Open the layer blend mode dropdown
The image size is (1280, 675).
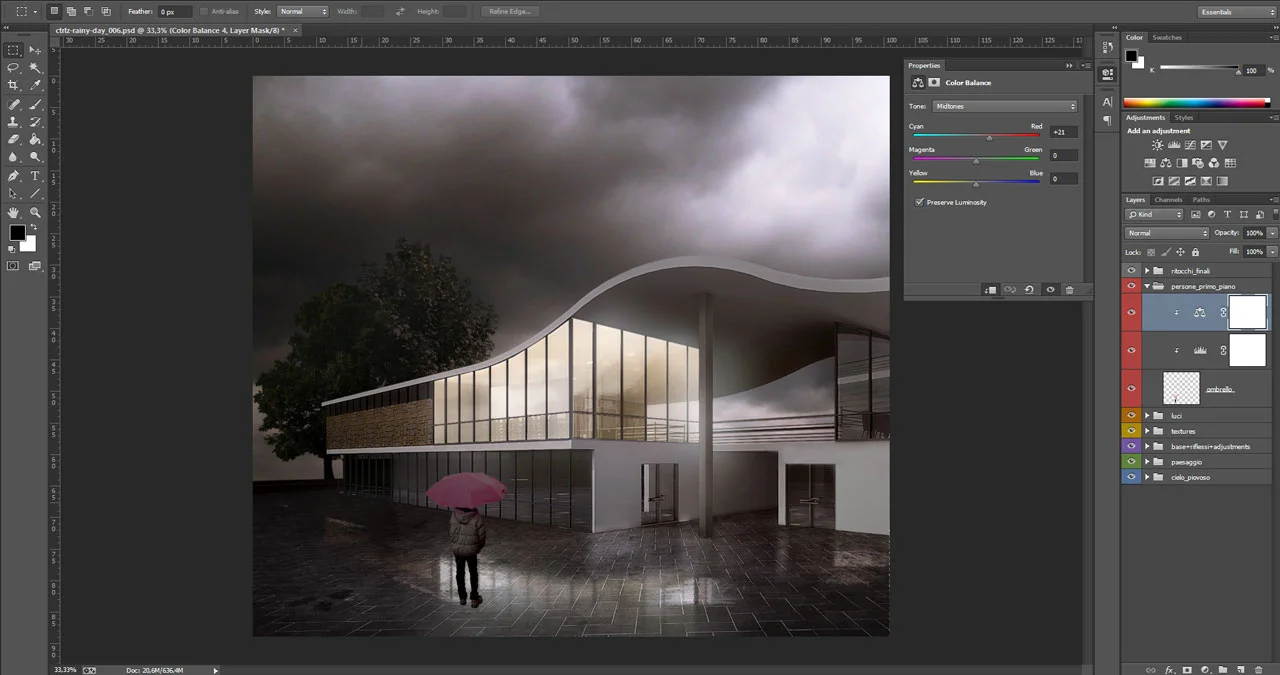point(1167,233)
